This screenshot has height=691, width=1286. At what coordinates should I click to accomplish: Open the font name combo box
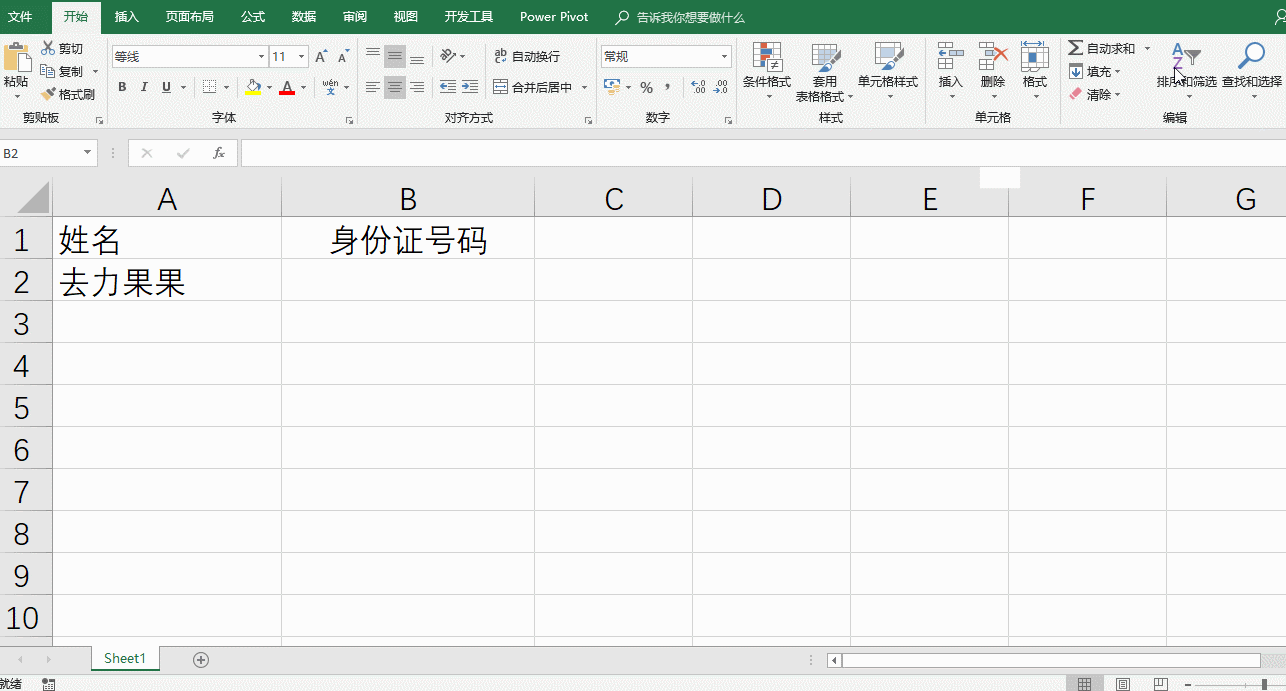click(189, 57)
